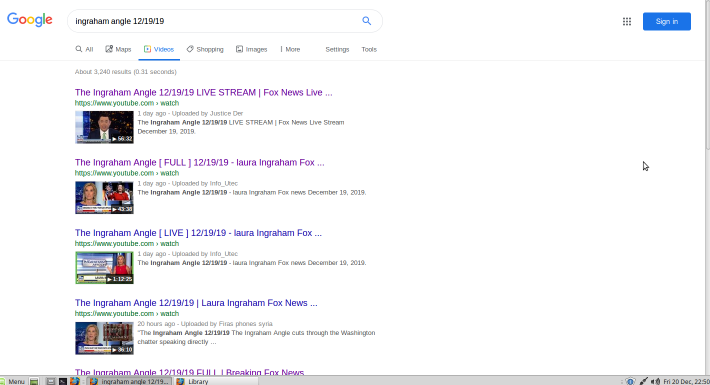Screen dimensions: 710x385
Task: Select the Videos tab
Action: (x=159, y=49)
